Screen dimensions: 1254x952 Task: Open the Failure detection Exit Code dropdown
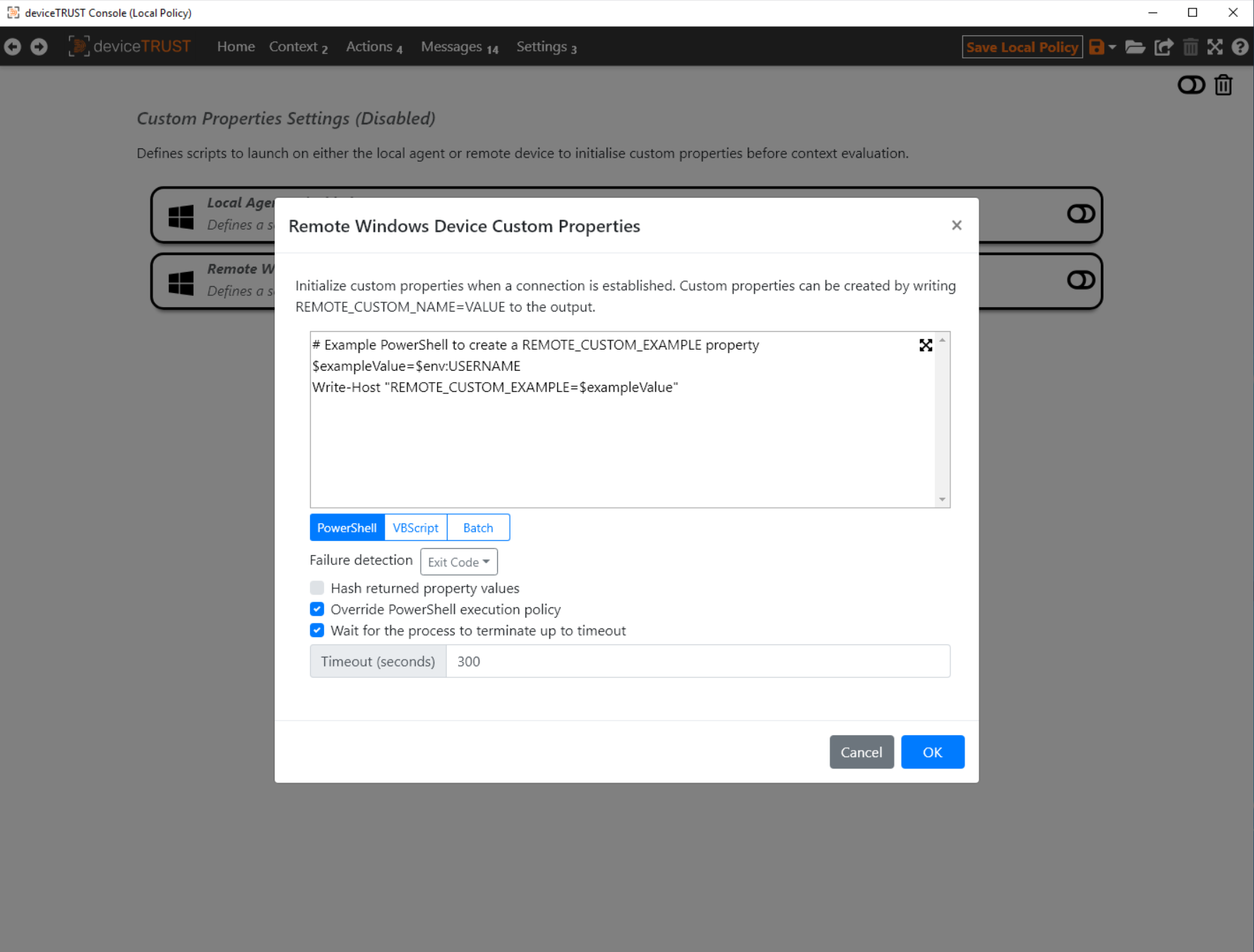pyautogui.click(x=458, y=561)
